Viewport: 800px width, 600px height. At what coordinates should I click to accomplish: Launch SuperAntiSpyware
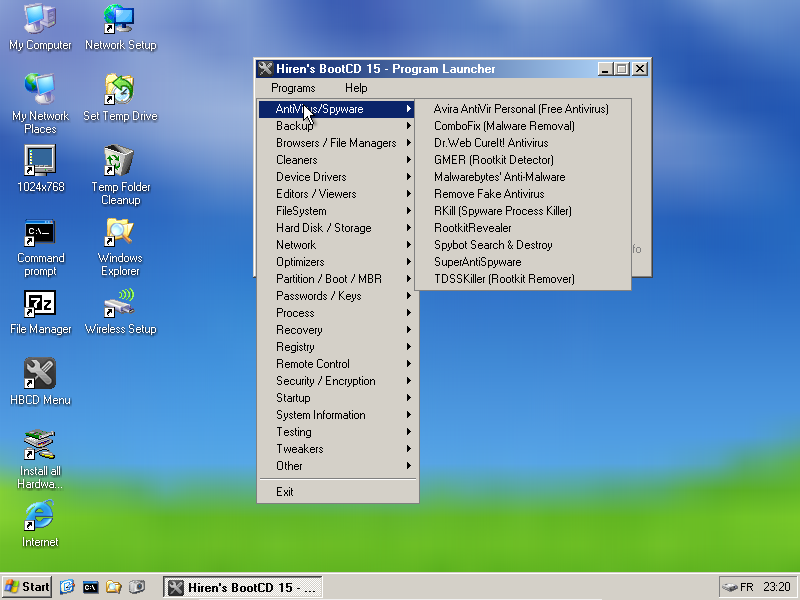click(x=523, y=262)
